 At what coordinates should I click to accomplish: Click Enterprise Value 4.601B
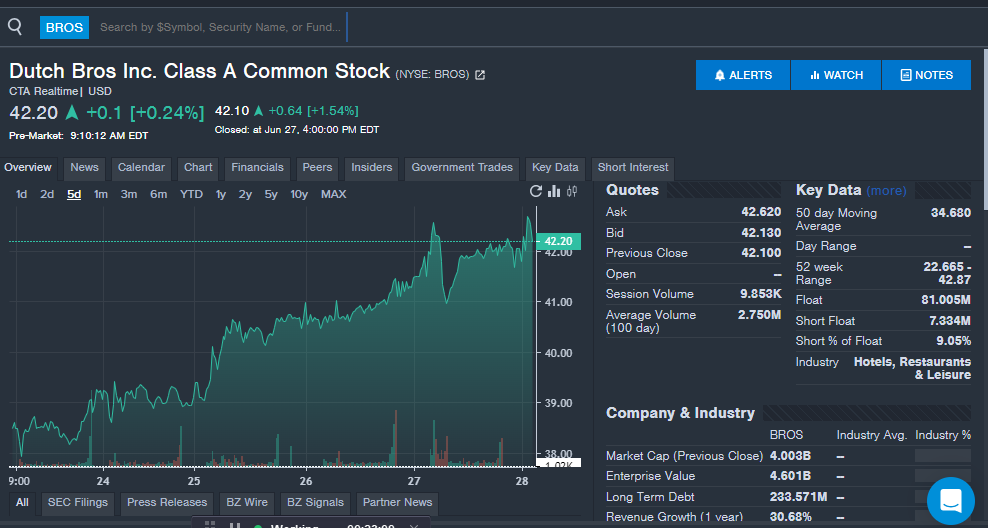(x=790, y=476)
